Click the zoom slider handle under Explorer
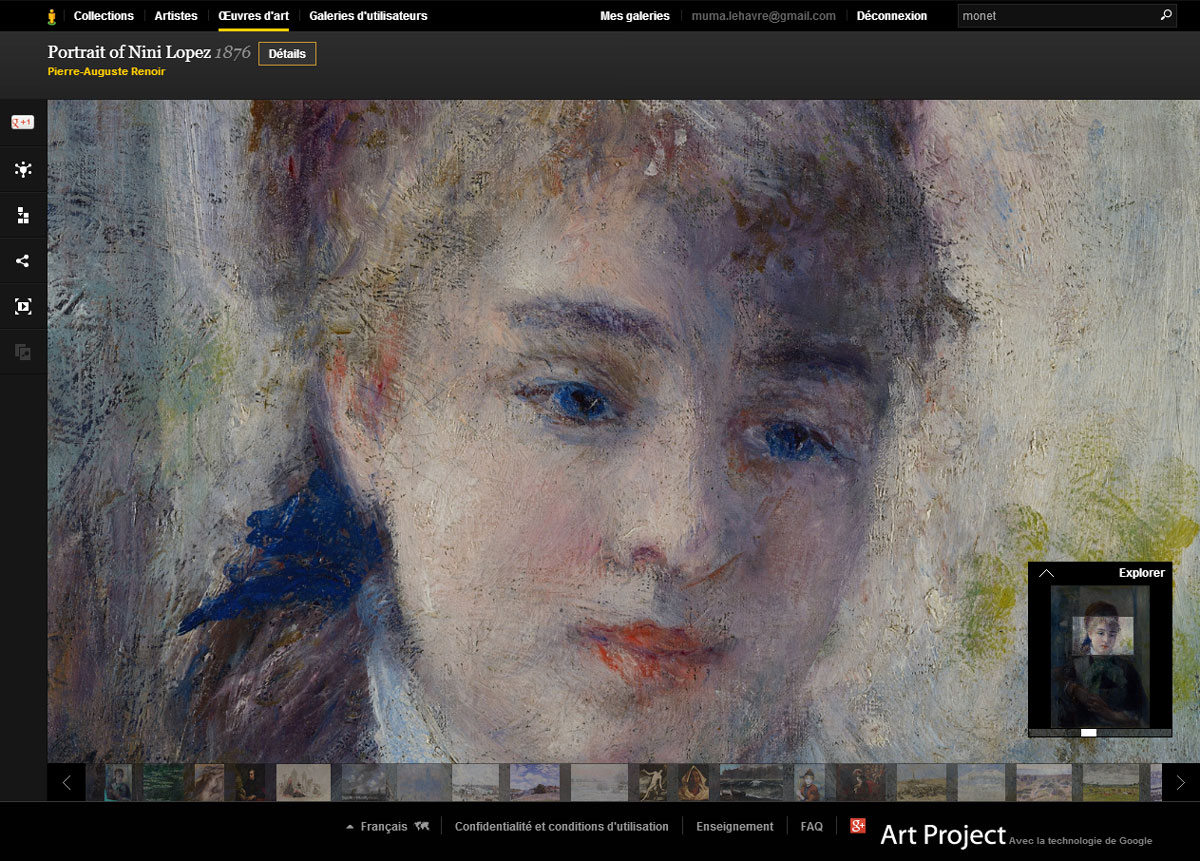 (x=1089, y=733)
